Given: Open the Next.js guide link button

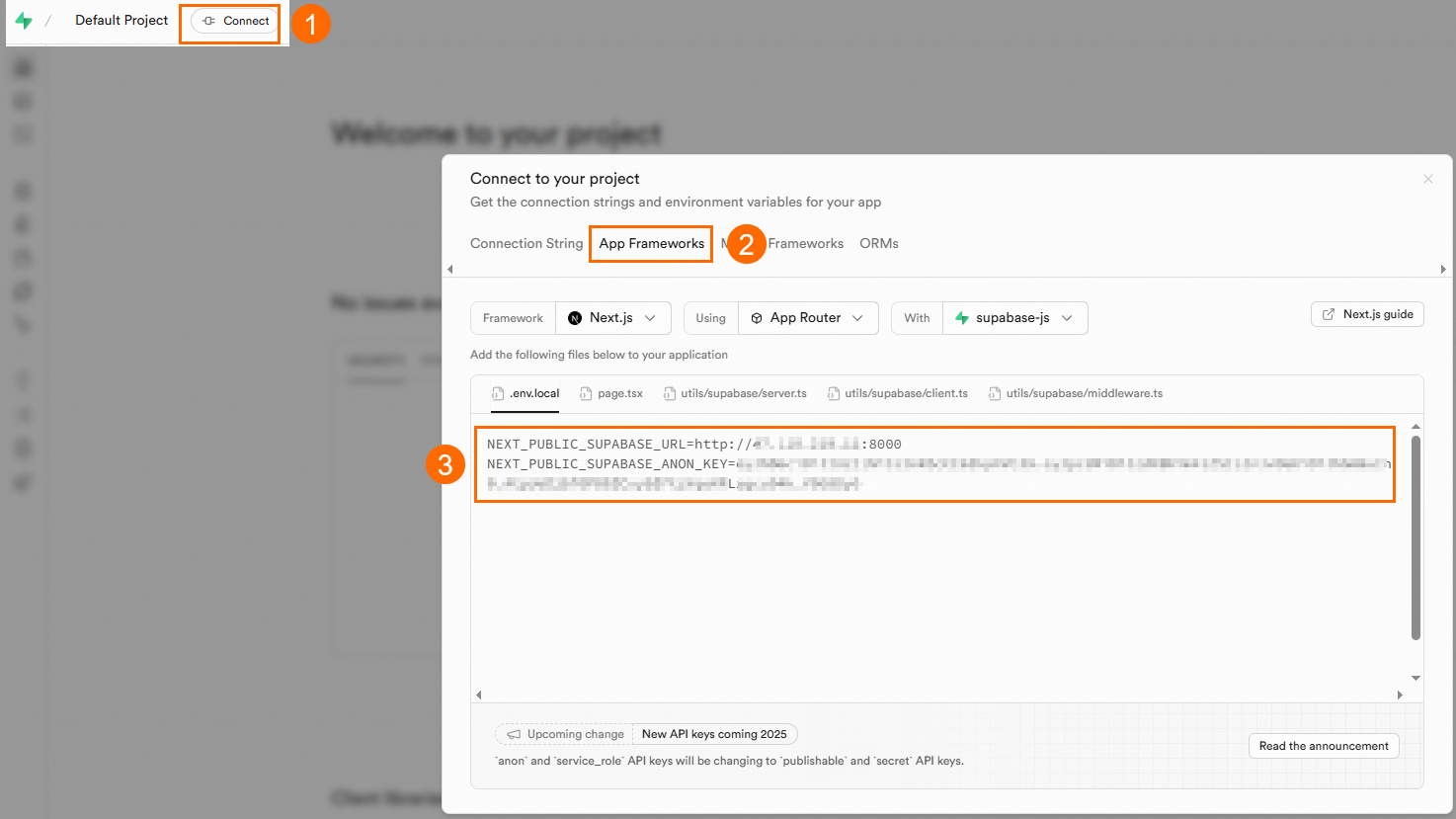Looking at the screenshot, I should pyautogui.click(x=1367, y=314).
